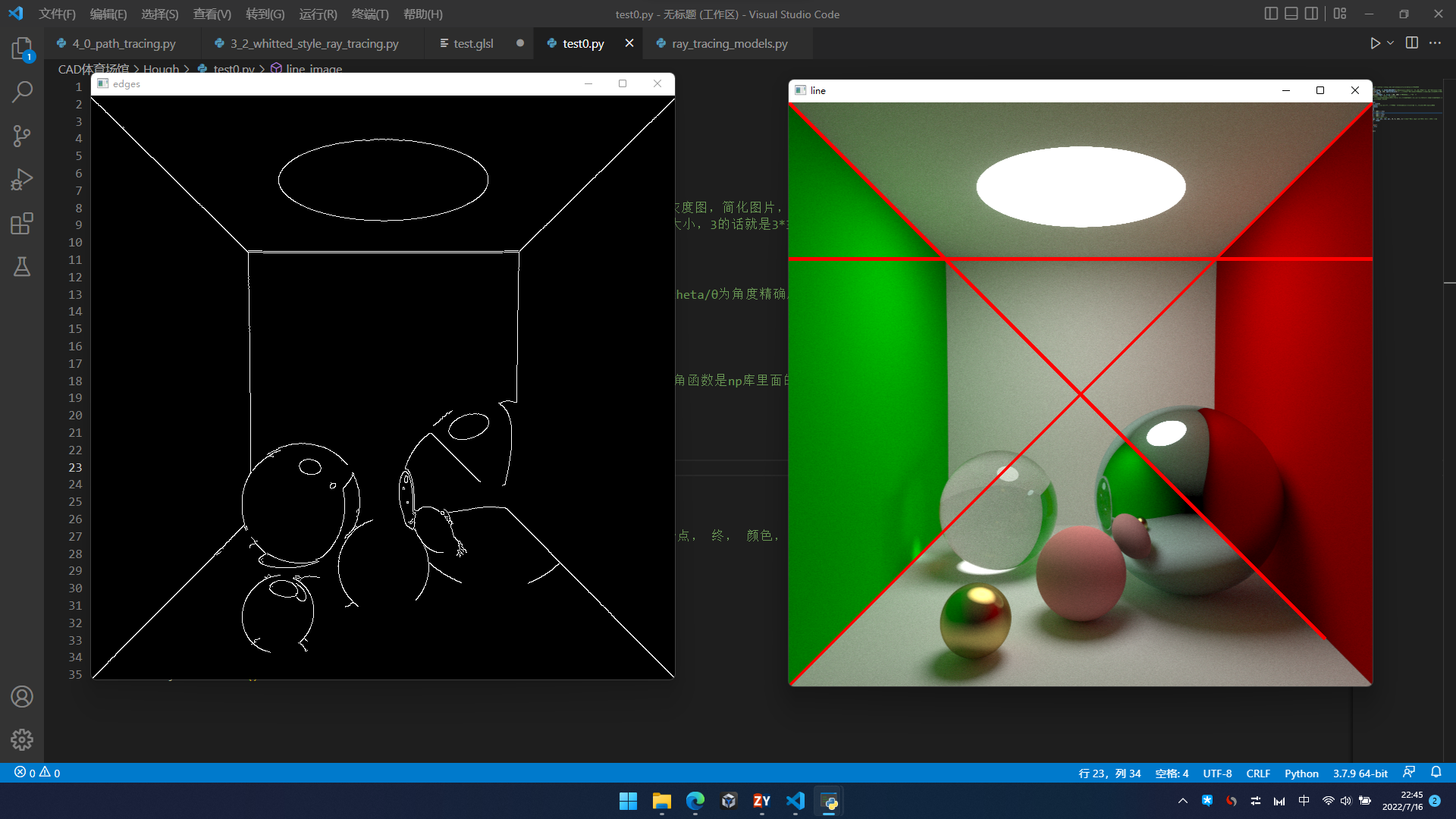Viewport: 1456px width, 819px height.
Task: Click the Python language mode in status bar
Action: 1301,773
